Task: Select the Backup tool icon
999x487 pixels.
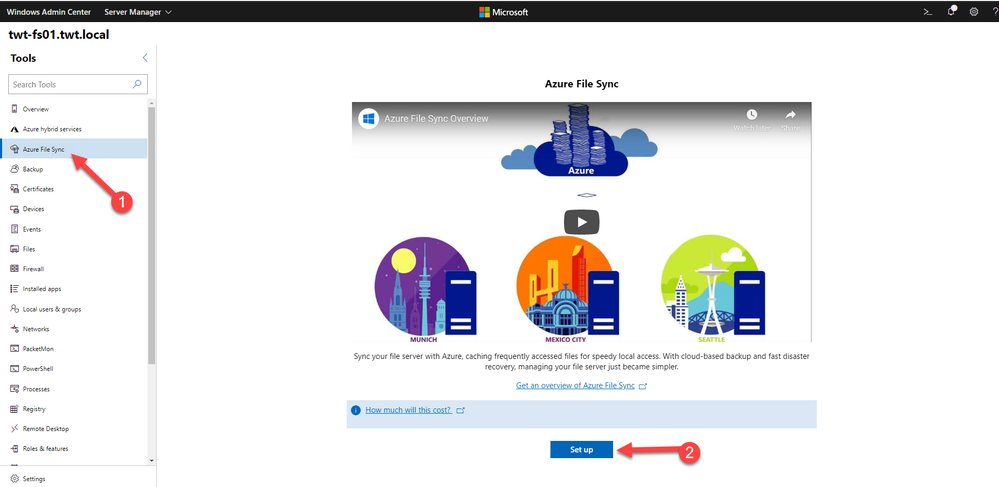Action: [14, 169]
